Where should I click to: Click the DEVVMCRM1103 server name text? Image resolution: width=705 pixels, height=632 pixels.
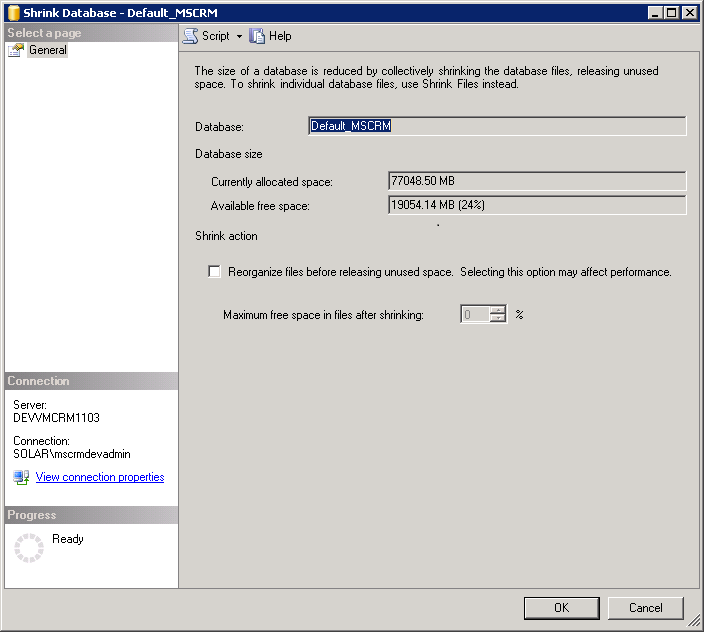(56, 418)
